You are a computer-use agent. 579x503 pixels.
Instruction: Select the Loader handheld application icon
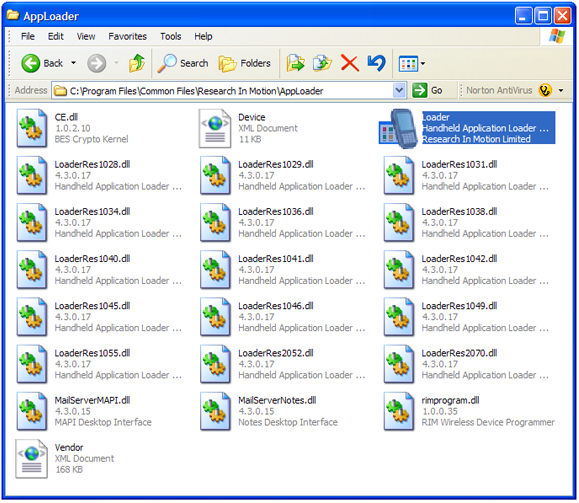tap(398, 128)
